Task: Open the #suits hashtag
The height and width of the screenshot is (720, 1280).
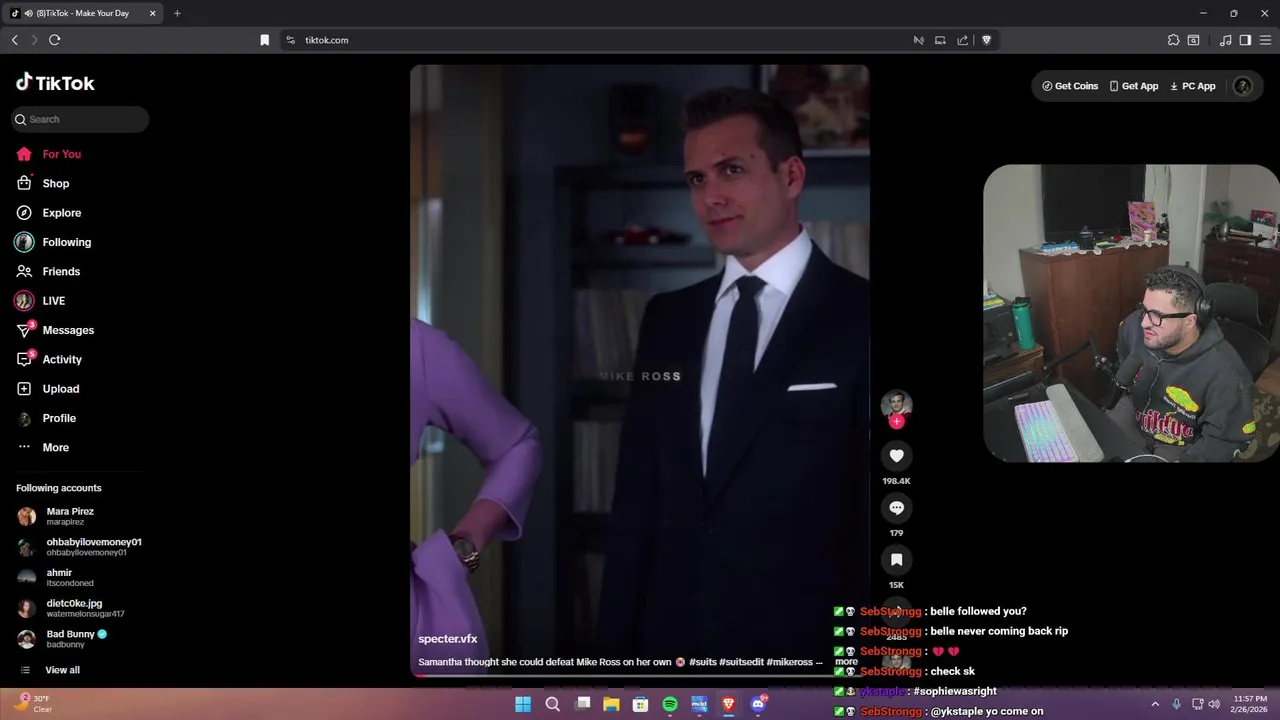Action: point(705,662)
